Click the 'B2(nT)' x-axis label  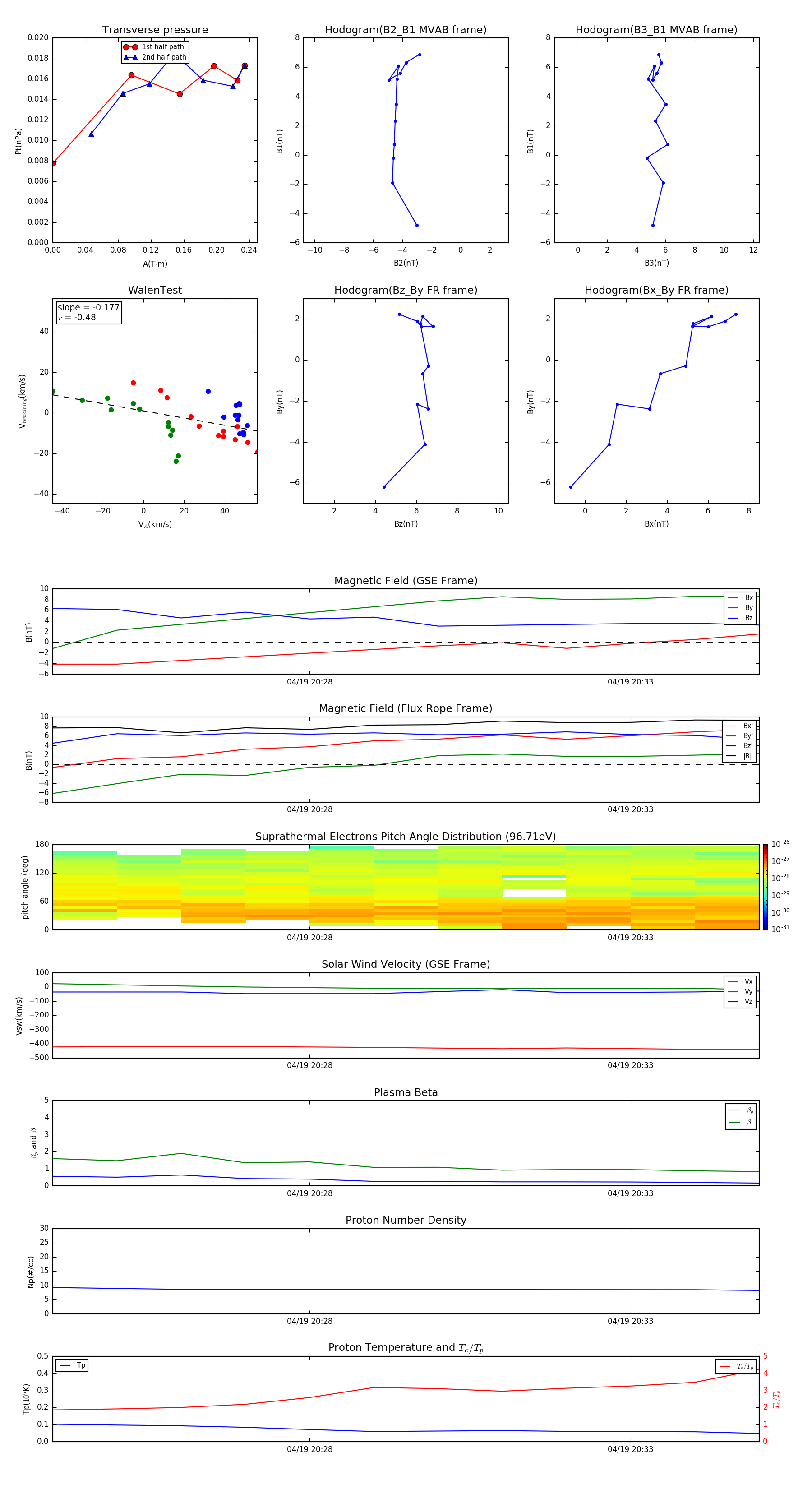coord(406,263)
